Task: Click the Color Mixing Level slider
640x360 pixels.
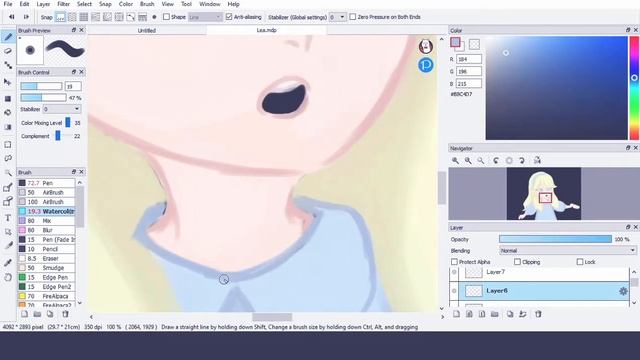Action: (68, 122)
